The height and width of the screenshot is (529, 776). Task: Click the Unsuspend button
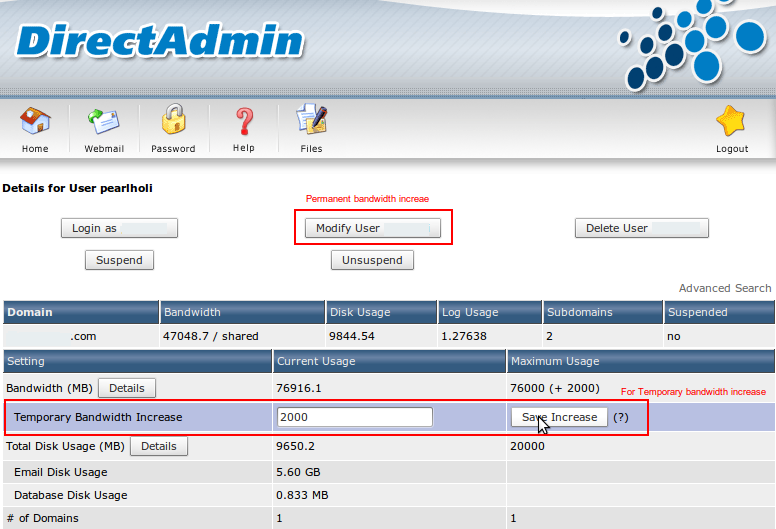372,260
